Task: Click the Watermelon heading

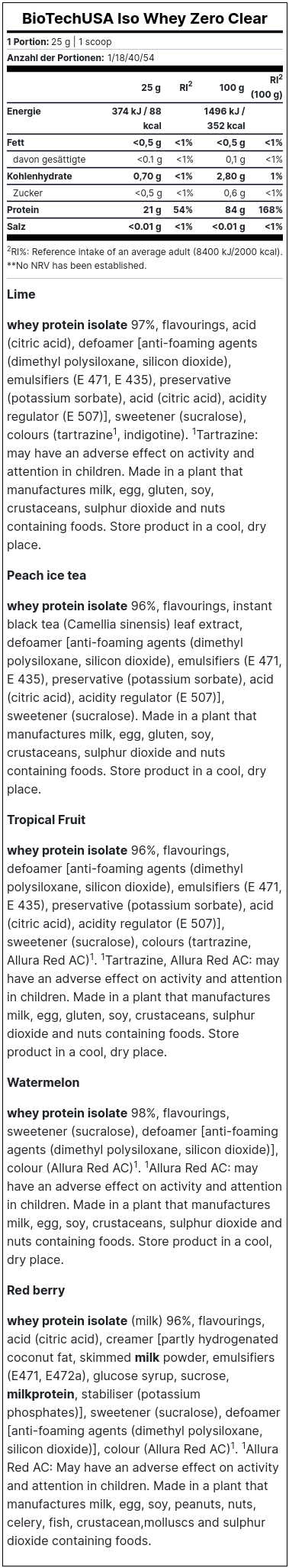Action: pyautogui.click(x=43, y=1082)
